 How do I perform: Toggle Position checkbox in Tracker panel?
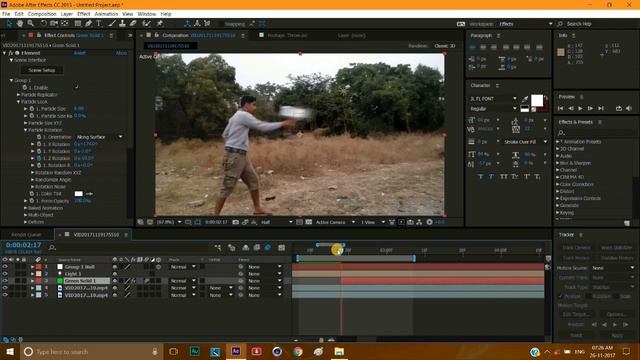(x=560, y=296)
